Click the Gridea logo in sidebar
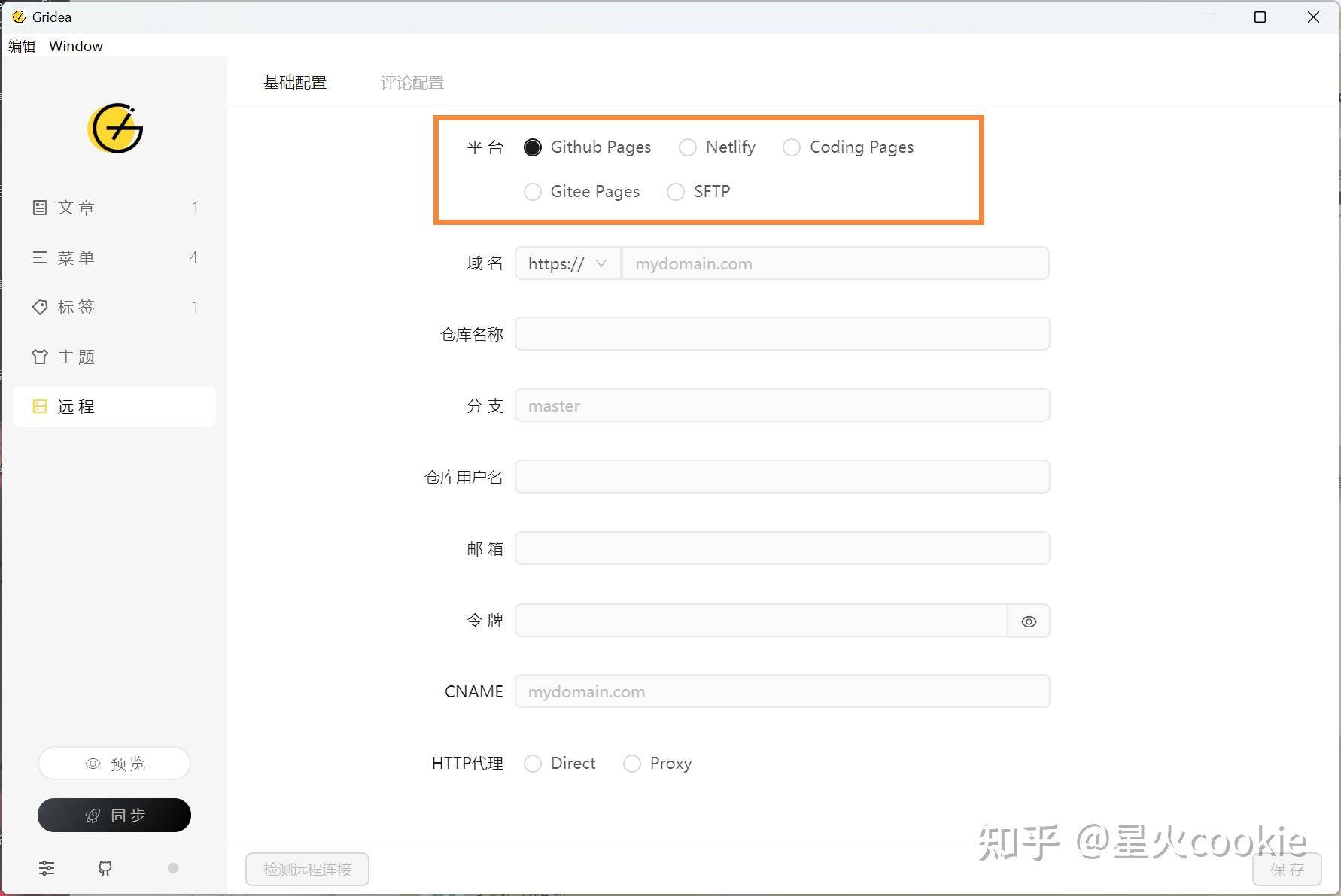The height and width of the screenshot is (896, 1341). (x=115, y=128)
